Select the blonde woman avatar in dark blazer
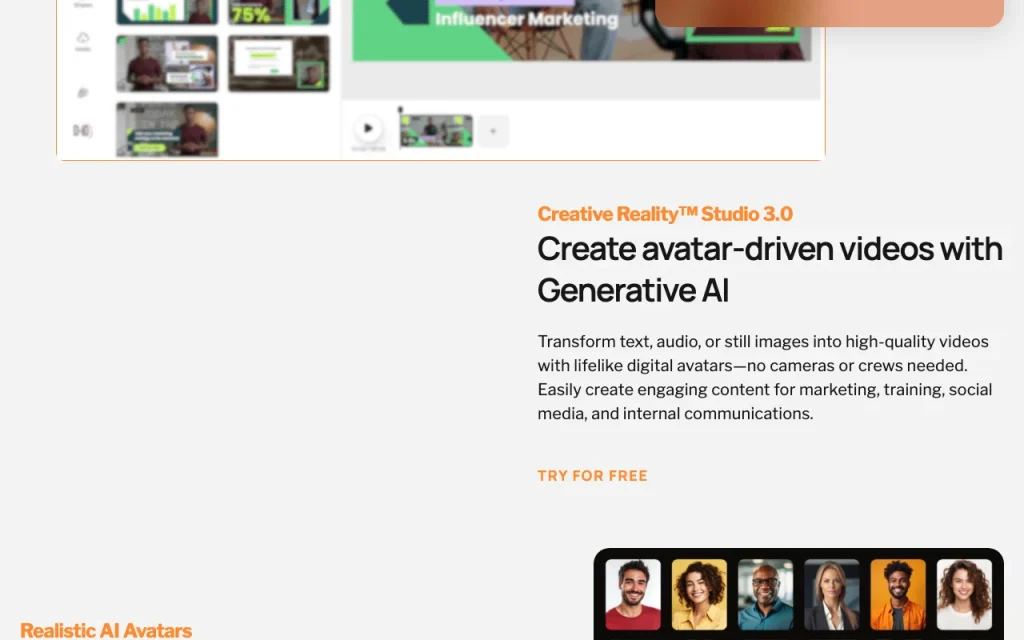Image resolution: width=1024 pixels, height=640 pixels. [x=831, y=594]
